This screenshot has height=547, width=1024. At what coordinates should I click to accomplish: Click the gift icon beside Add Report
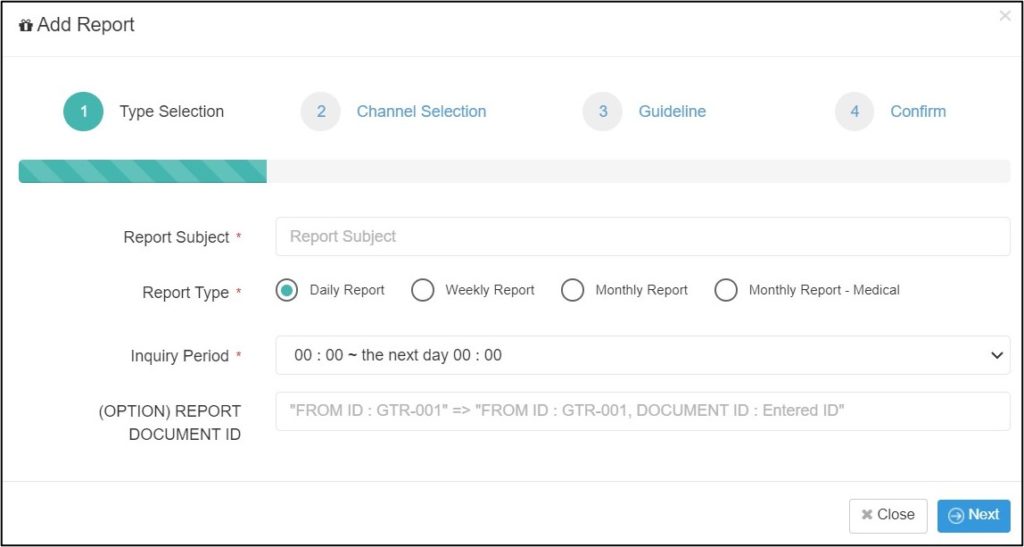(x=26, y=26)
